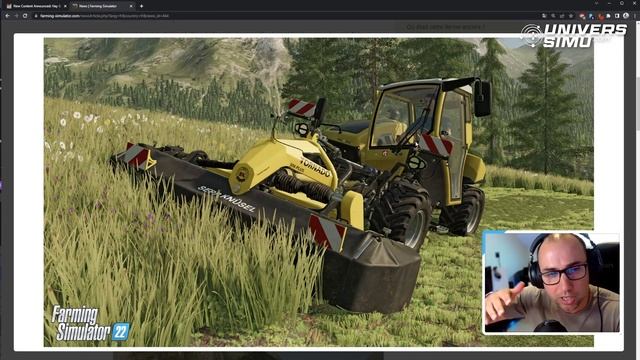Open the browser side panel icon
Viewport: 640px width, 360px height.
tap(617, 16)
